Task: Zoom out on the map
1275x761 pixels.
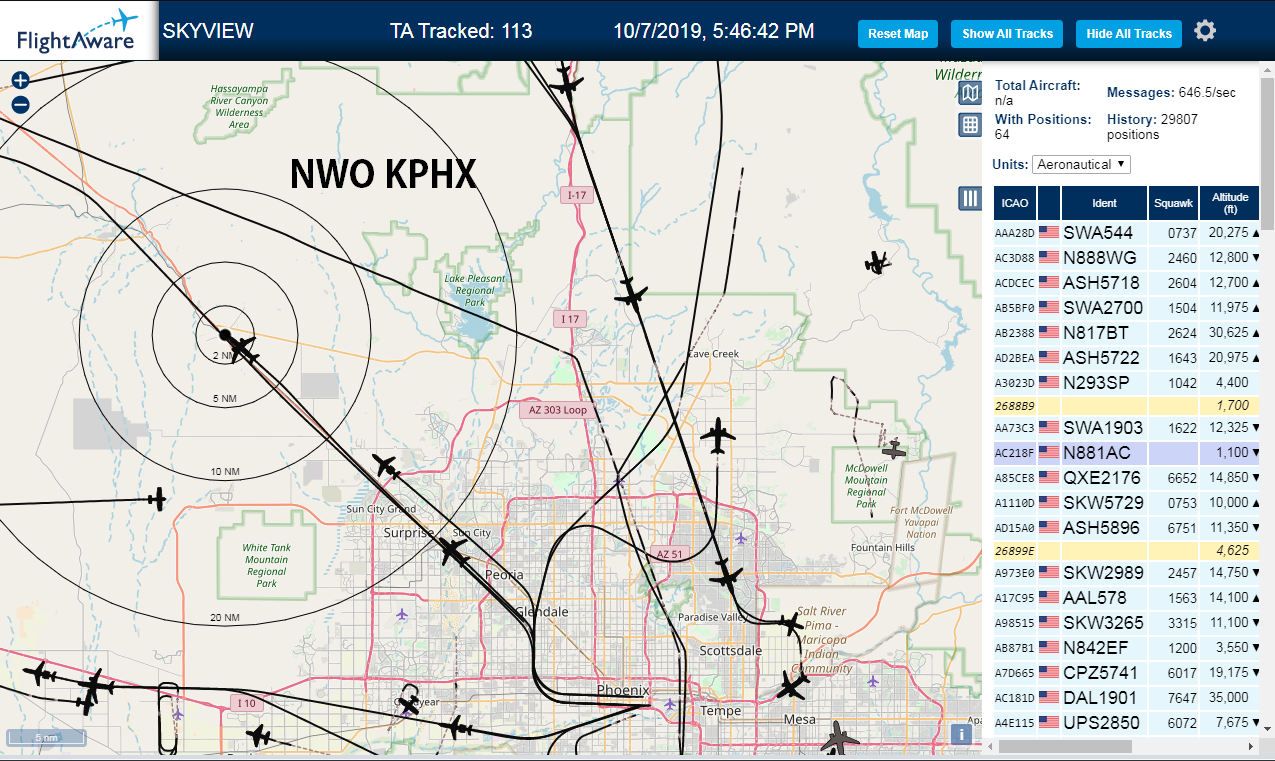Action: [20, 104]
